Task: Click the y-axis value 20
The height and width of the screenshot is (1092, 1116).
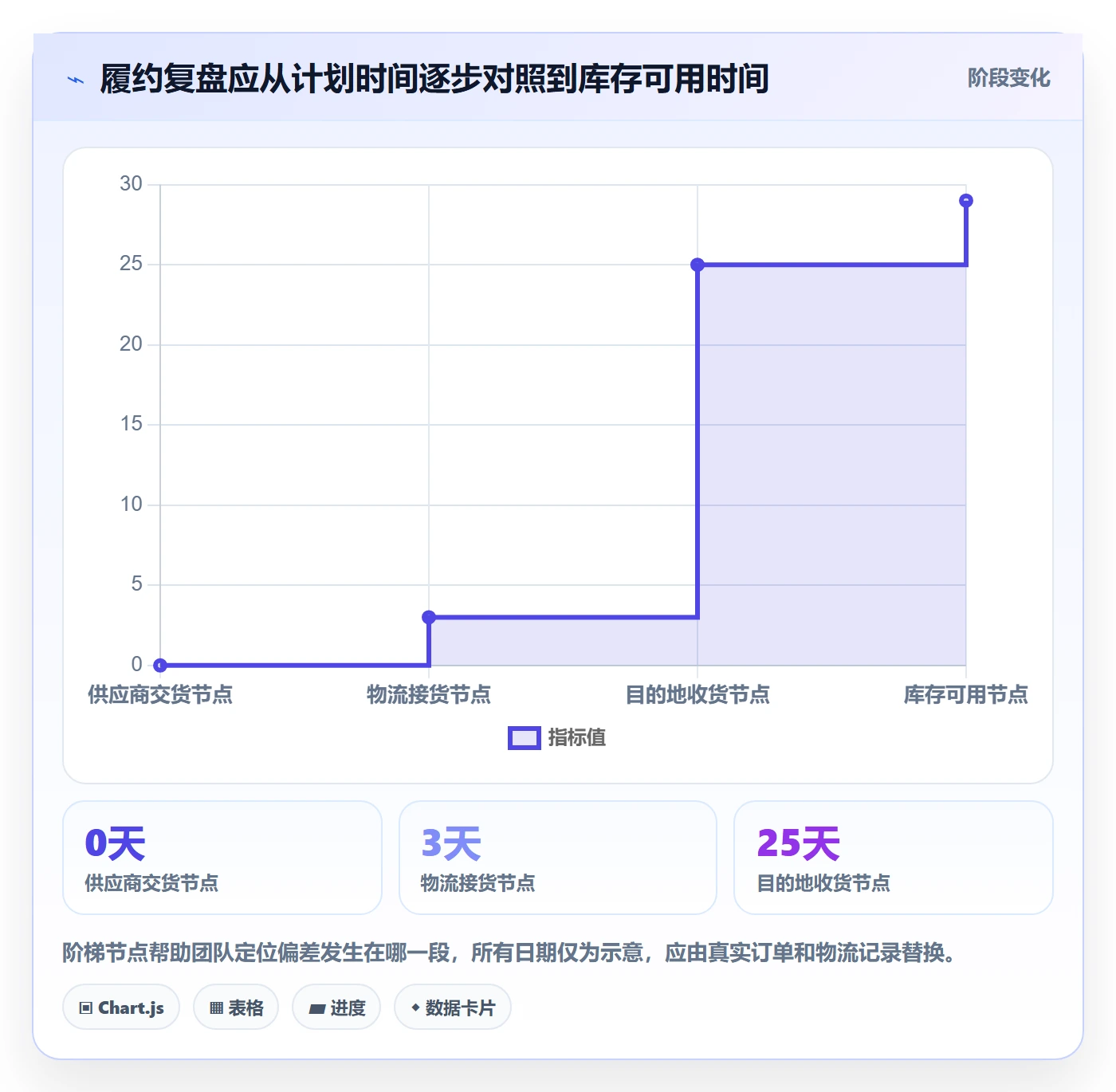Action: click(x=131, y=344)
